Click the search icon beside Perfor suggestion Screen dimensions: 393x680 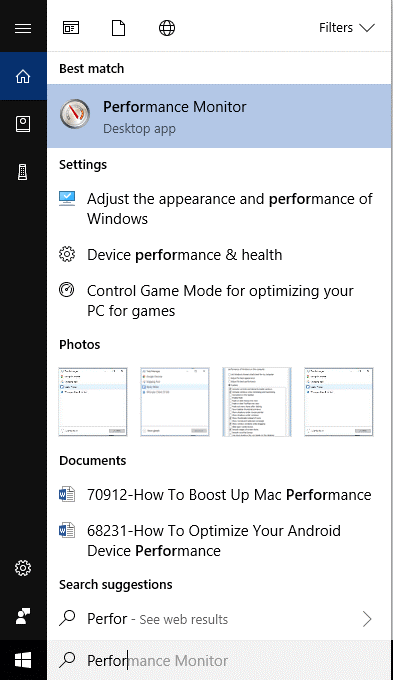(x=67, y=618)
